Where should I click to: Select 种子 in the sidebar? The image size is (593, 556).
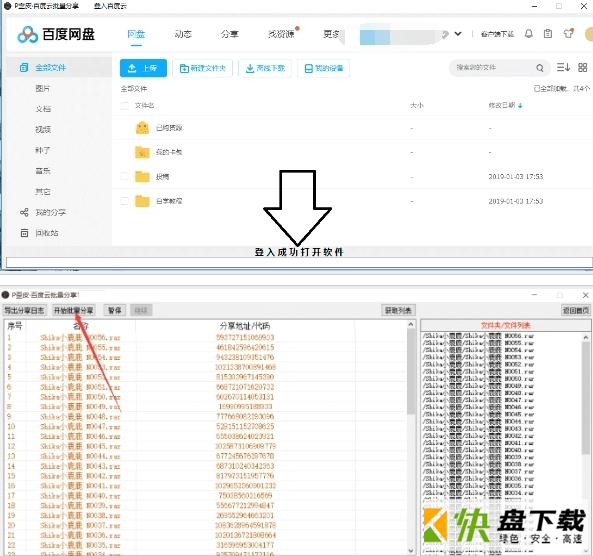(x=42, y=150)
